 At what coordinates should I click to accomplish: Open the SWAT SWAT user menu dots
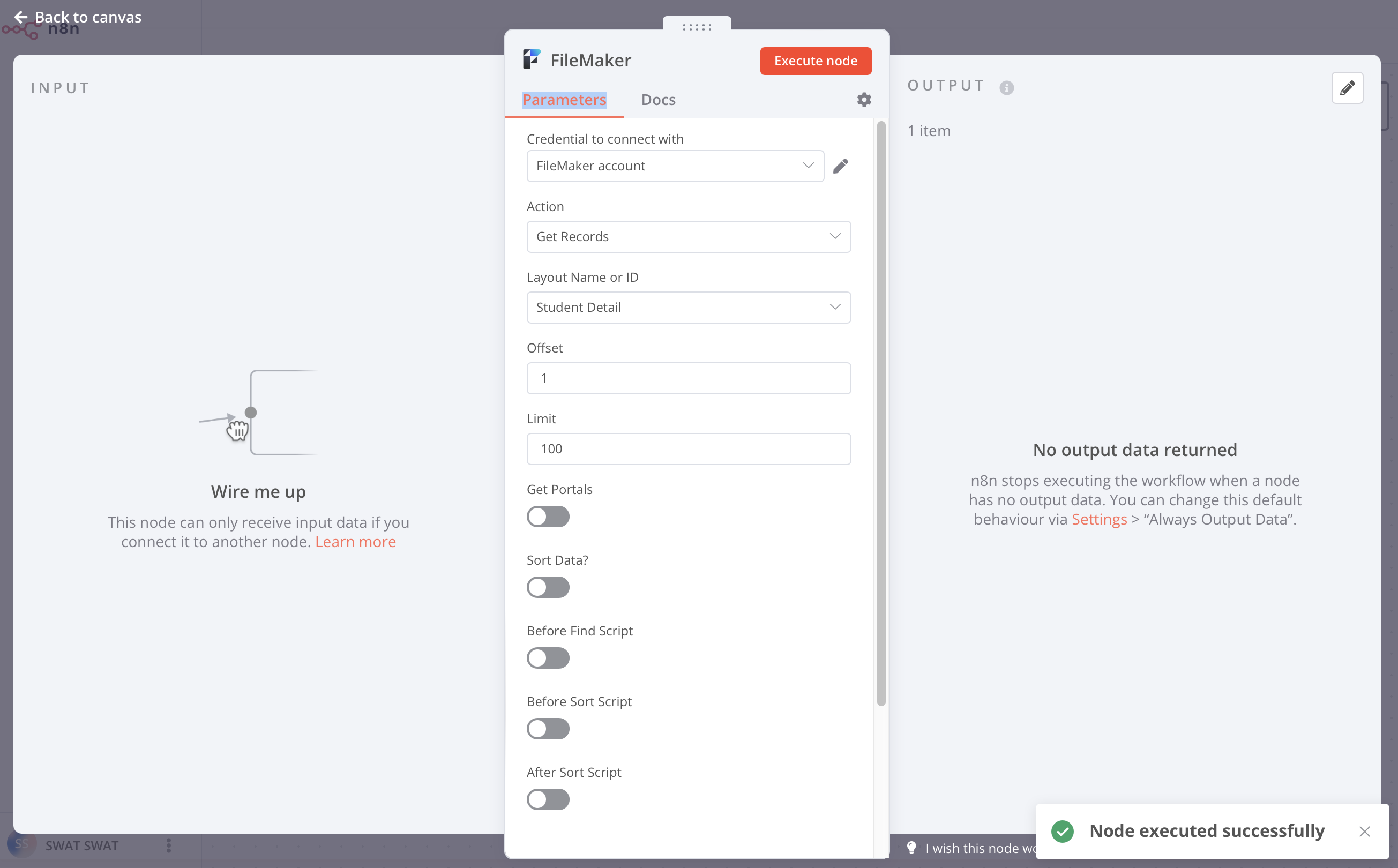[x=168, y=845]
